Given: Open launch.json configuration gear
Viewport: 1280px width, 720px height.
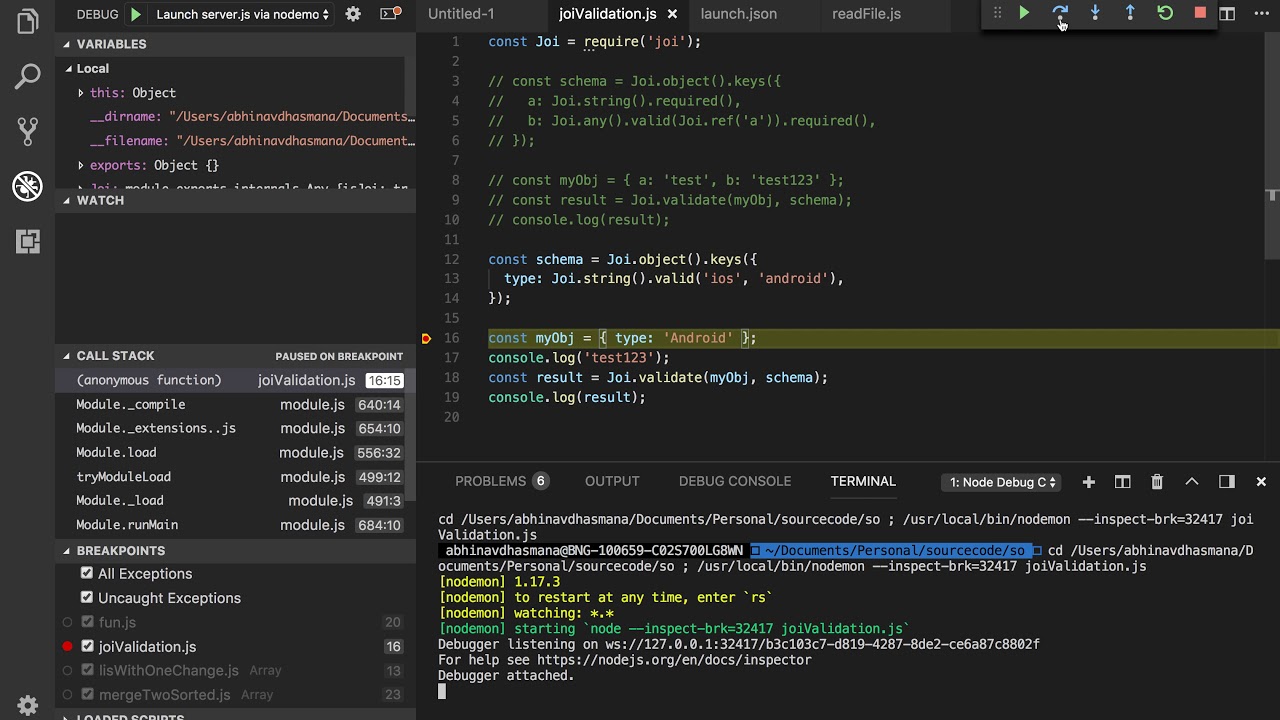Looking at the screenshot, I should click(x=353, y=14).
